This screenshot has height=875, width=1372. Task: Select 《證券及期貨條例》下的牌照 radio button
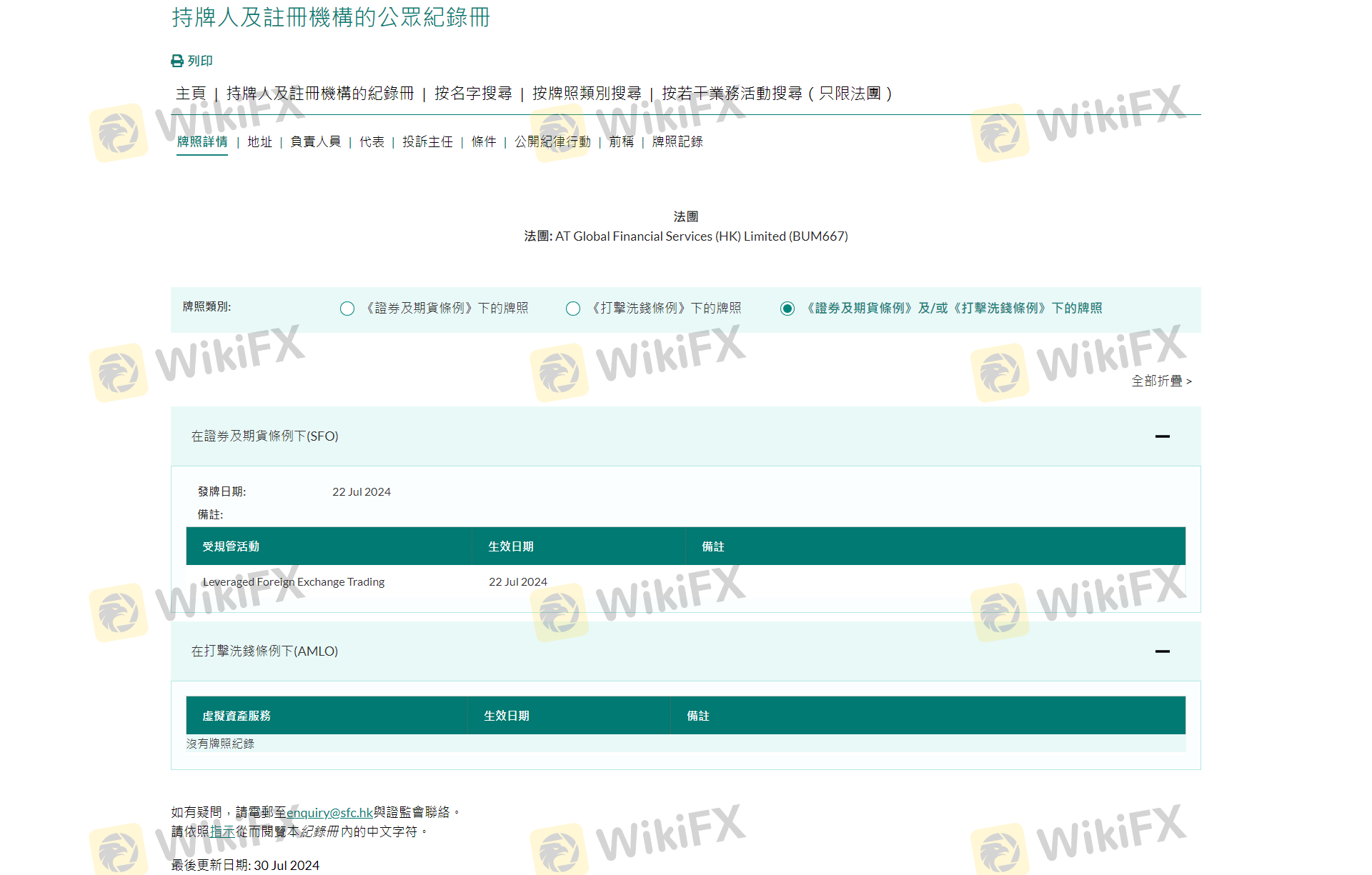coord(347,309)
